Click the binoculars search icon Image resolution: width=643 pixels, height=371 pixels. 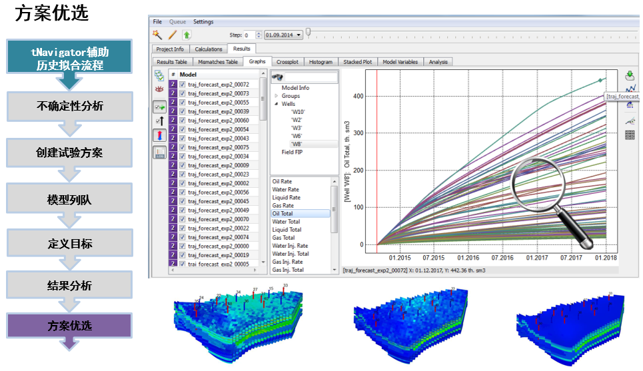coord(278,77)
